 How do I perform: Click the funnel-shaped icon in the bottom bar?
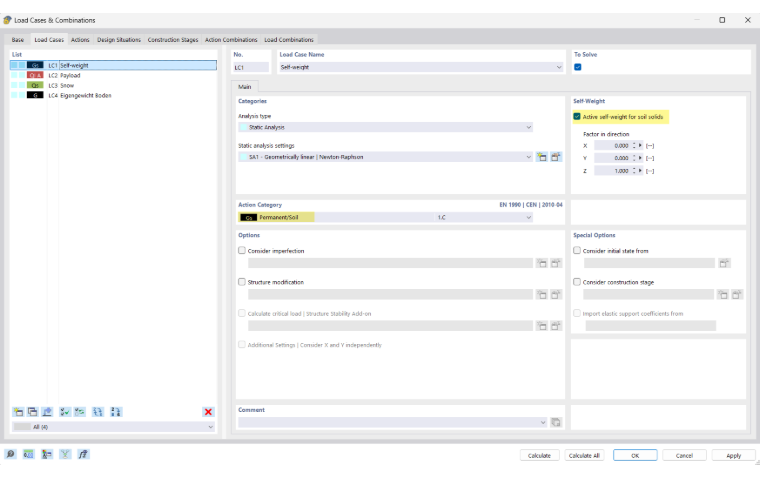pos(65,454)
